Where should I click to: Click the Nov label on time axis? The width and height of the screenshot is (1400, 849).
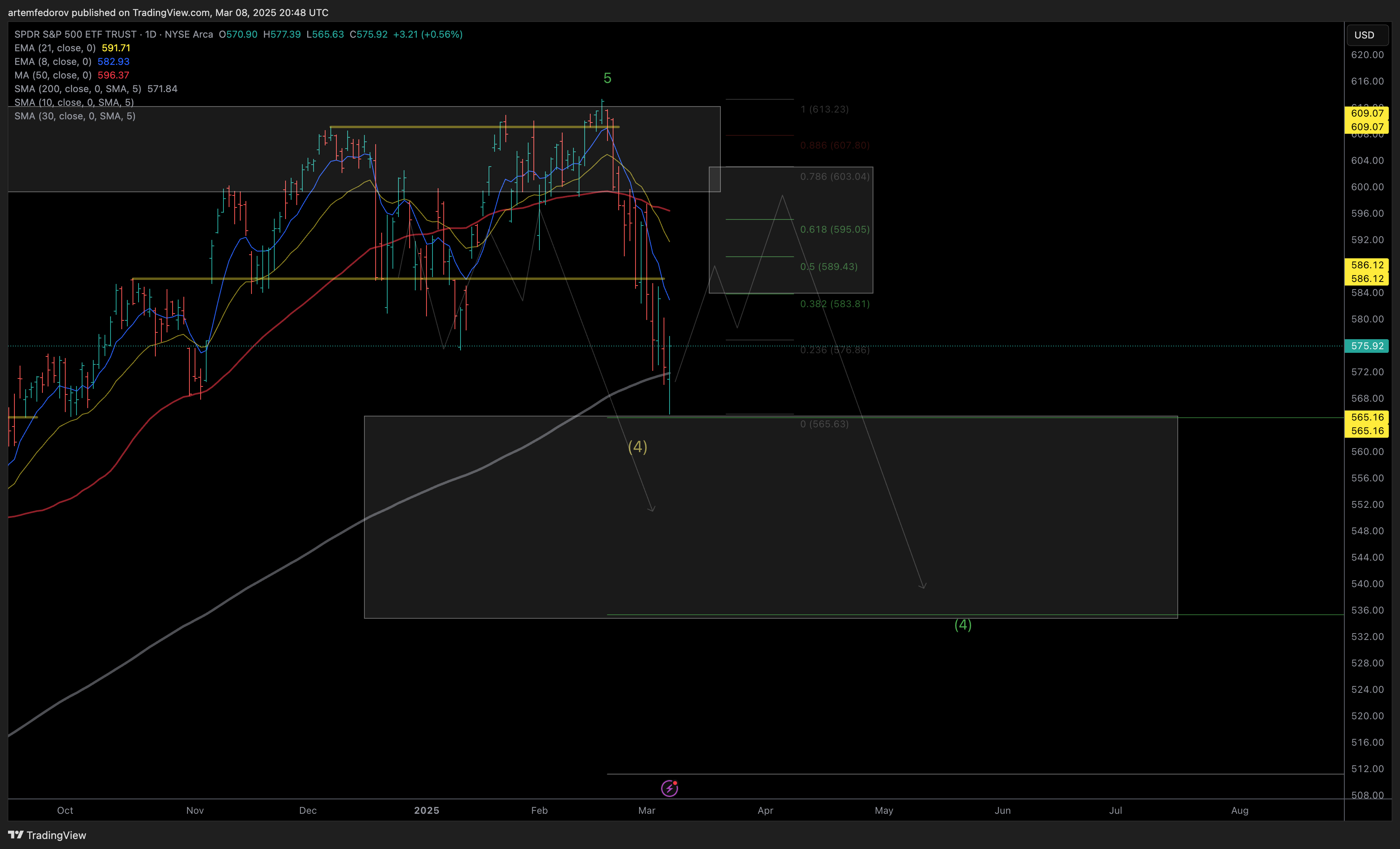(195, 811)
